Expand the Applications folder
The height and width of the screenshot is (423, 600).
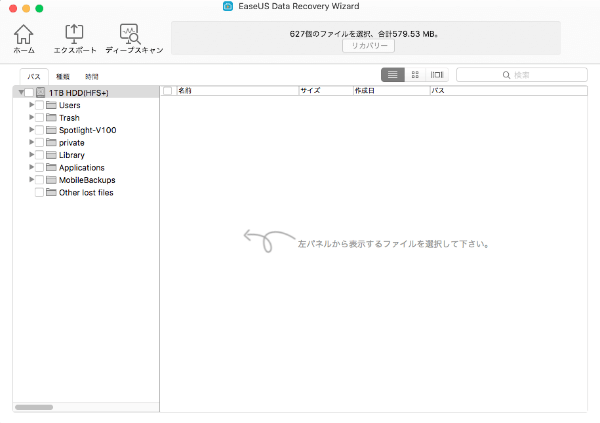[31, 167]
